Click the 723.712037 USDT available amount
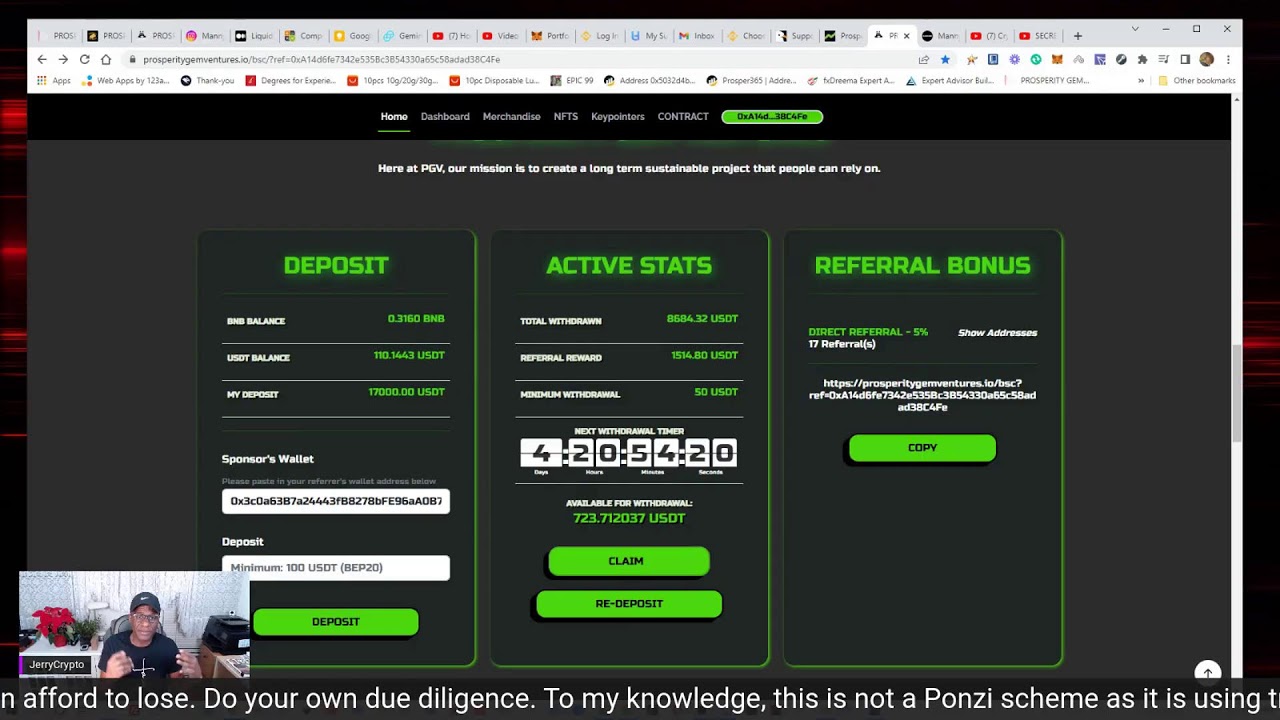Image resolution: width=1280 pixels, height=720 pixels. coord(629,518)
